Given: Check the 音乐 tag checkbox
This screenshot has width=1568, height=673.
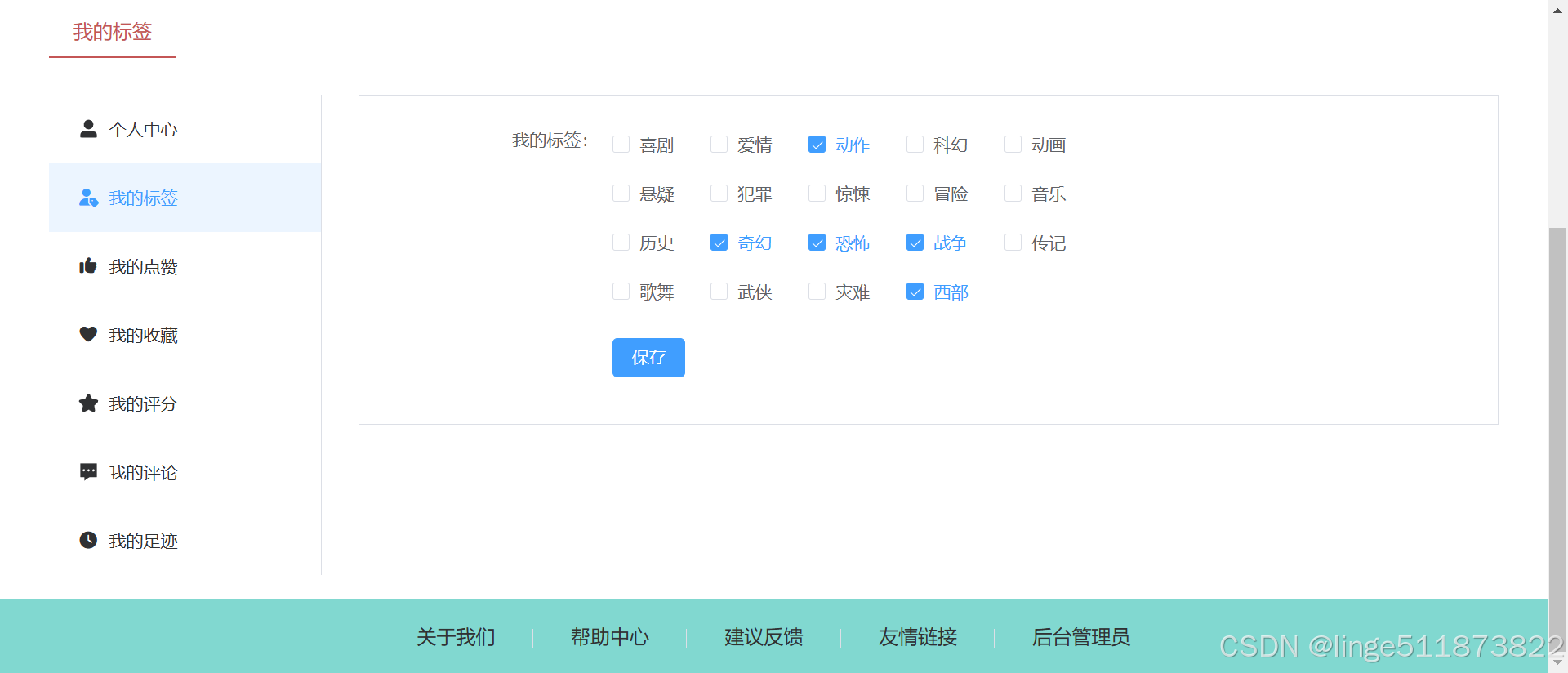Looking at the screenshot, I should point(1013,194).
